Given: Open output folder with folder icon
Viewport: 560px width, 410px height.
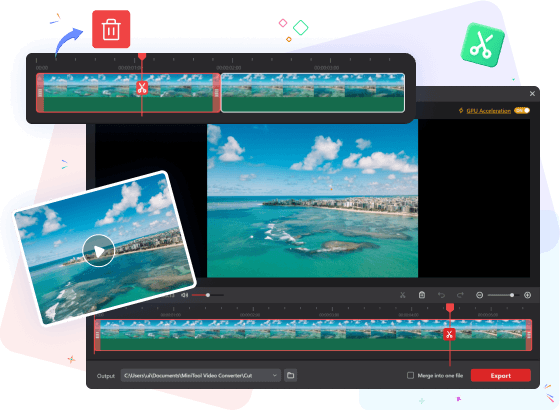Looking at the screenshot, I should click(290, 375).
